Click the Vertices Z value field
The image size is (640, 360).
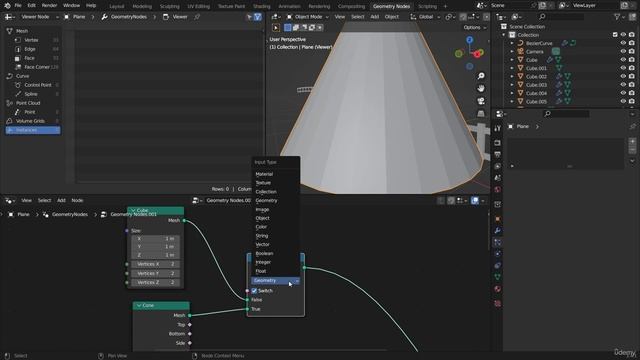tap(156, 282)
